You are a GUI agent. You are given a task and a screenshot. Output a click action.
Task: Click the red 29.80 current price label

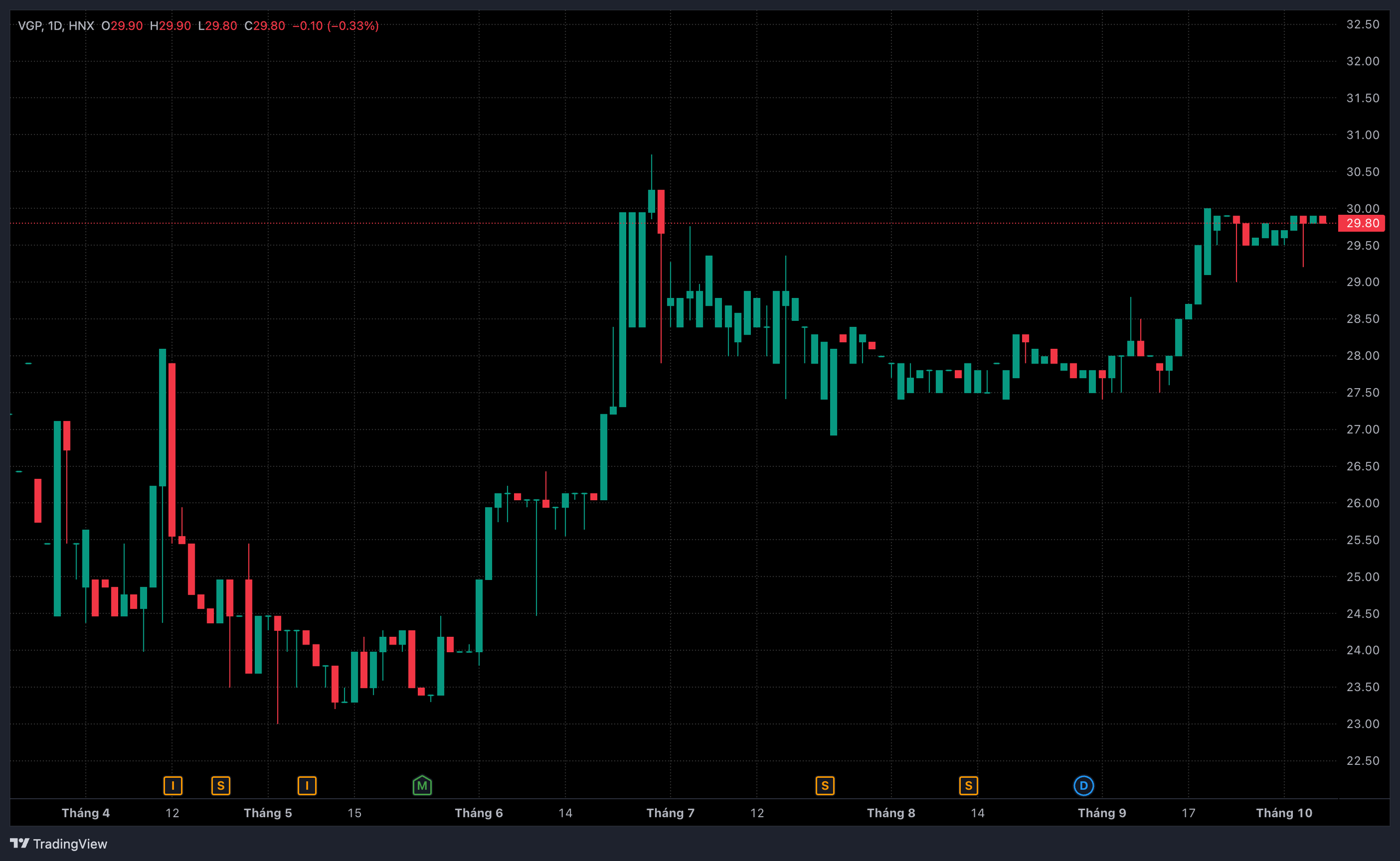(x=1361, y=223)
